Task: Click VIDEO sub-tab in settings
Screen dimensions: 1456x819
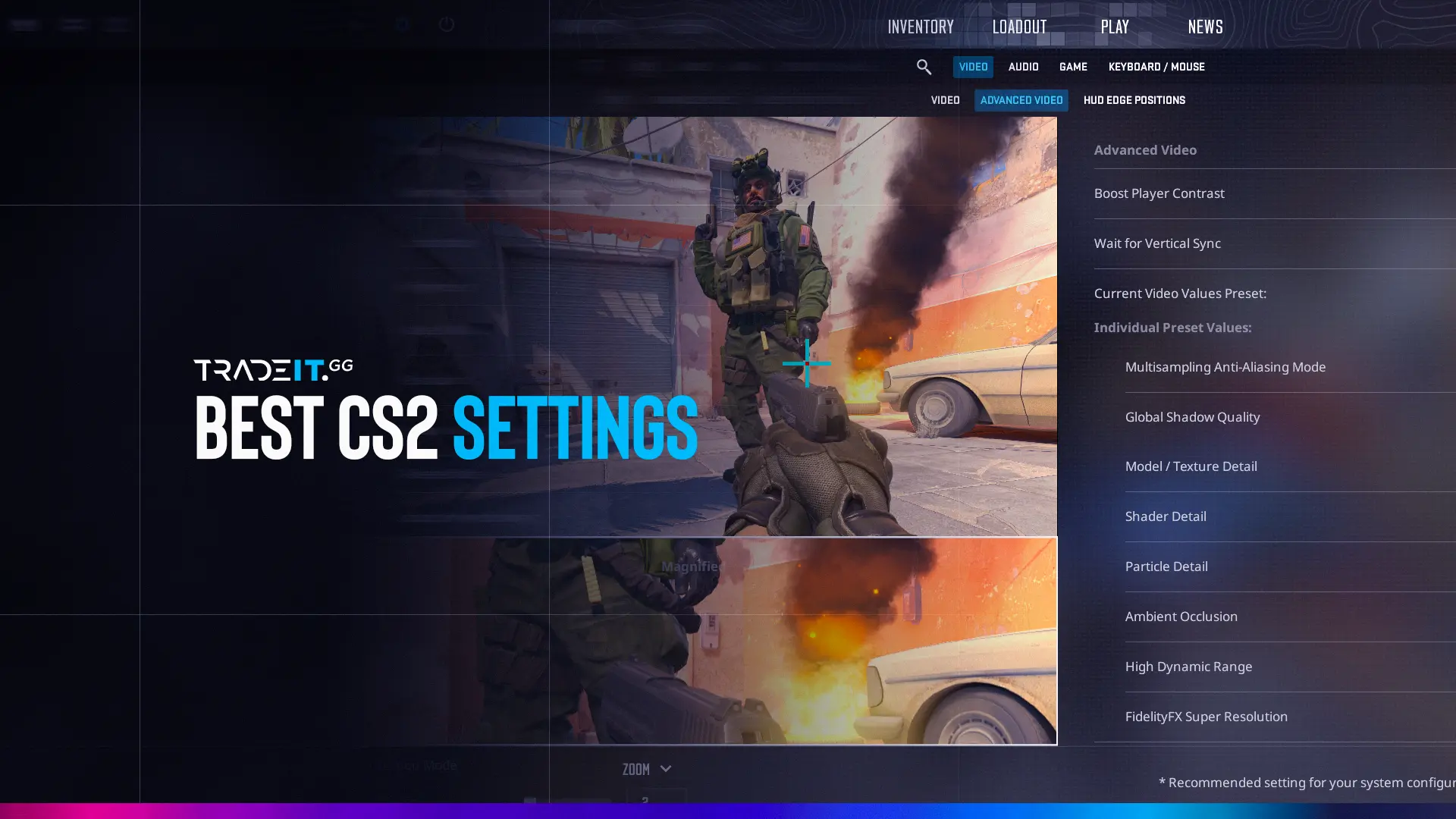Action: 945,100
